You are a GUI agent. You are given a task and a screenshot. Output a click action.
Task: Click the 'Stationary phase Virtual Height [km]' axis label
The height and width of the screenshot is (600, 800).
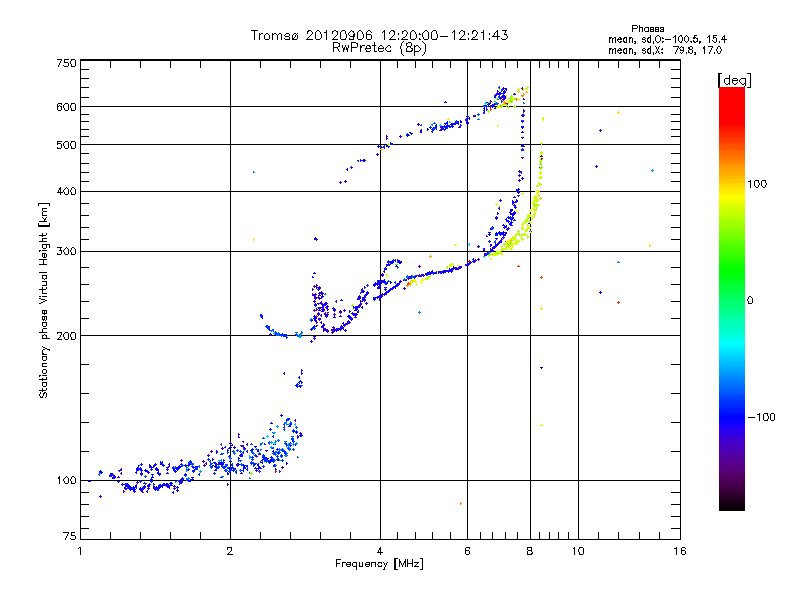tap(44, 300)
